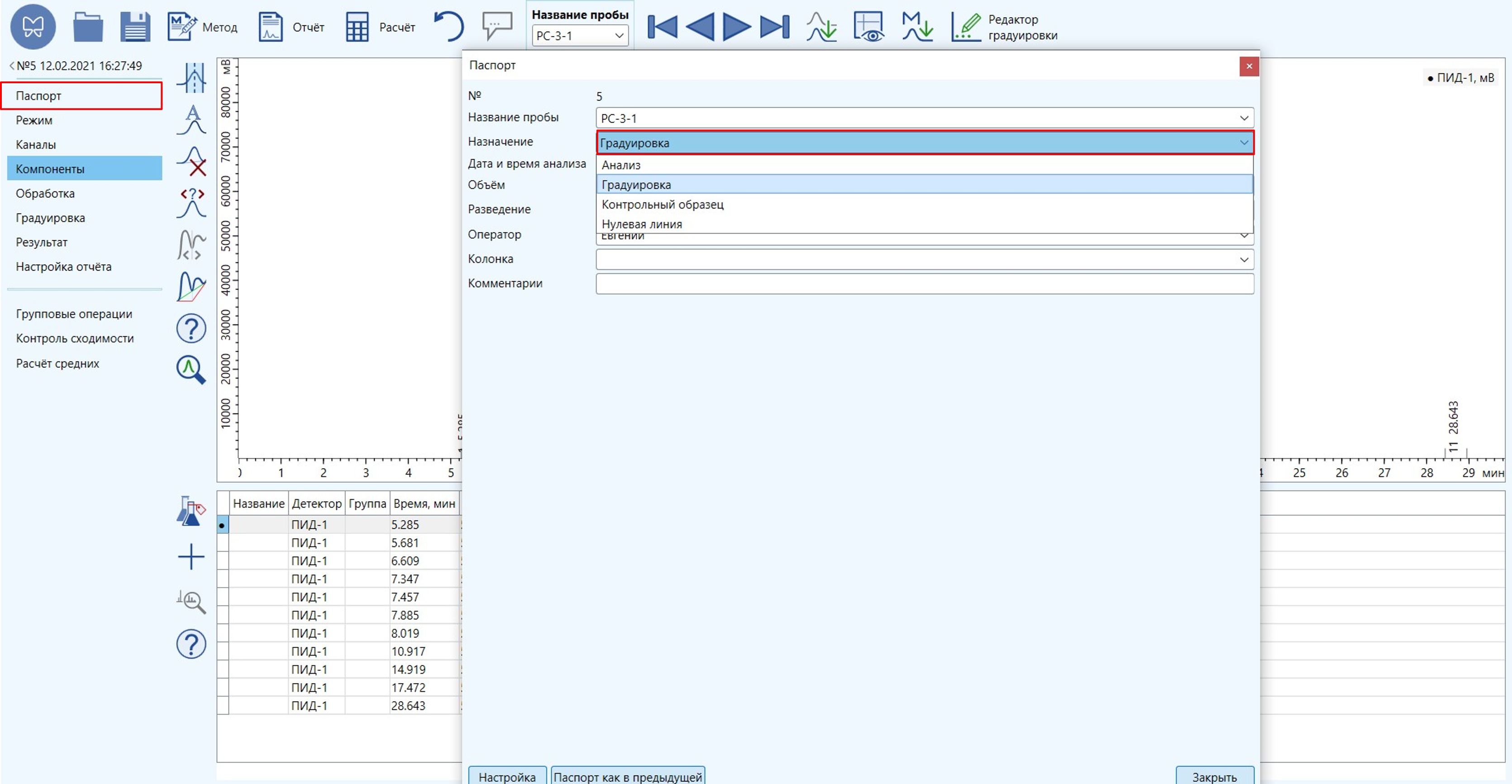Viewport: 1512px width, 784px height.
Task: Open the Результат section in sidebar
Action: click(x=42, y=242)
